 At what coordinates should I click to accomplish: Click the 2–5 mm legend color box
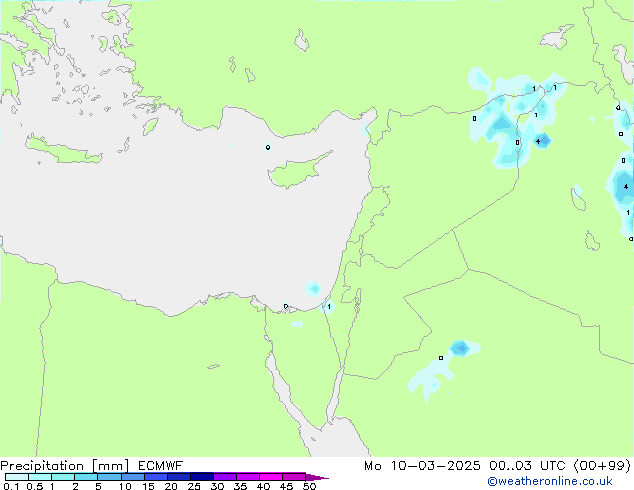(x=86, y=477)
